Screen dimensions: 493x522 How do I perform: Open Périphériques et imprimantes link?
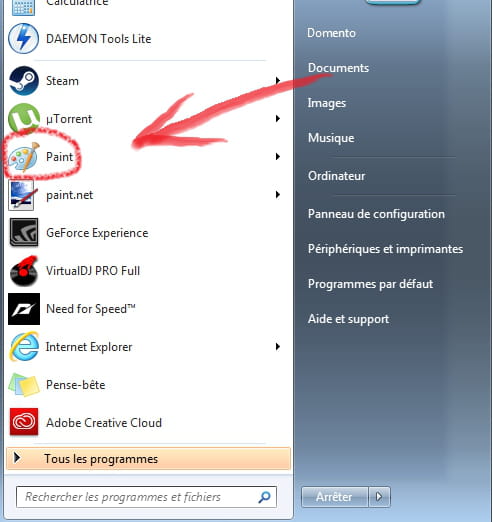coord(385,249)
